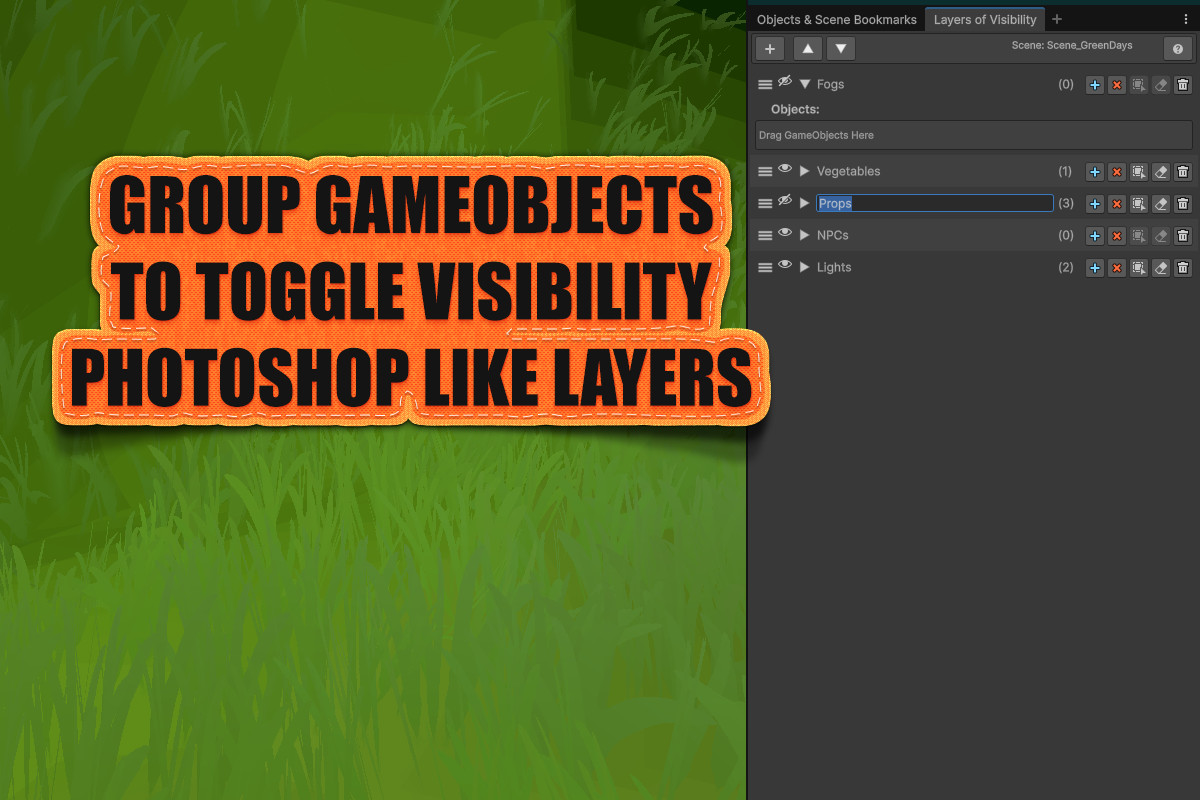
Task: Clear the Props layer with eraser icon
Action: (x=1161, y=204)
